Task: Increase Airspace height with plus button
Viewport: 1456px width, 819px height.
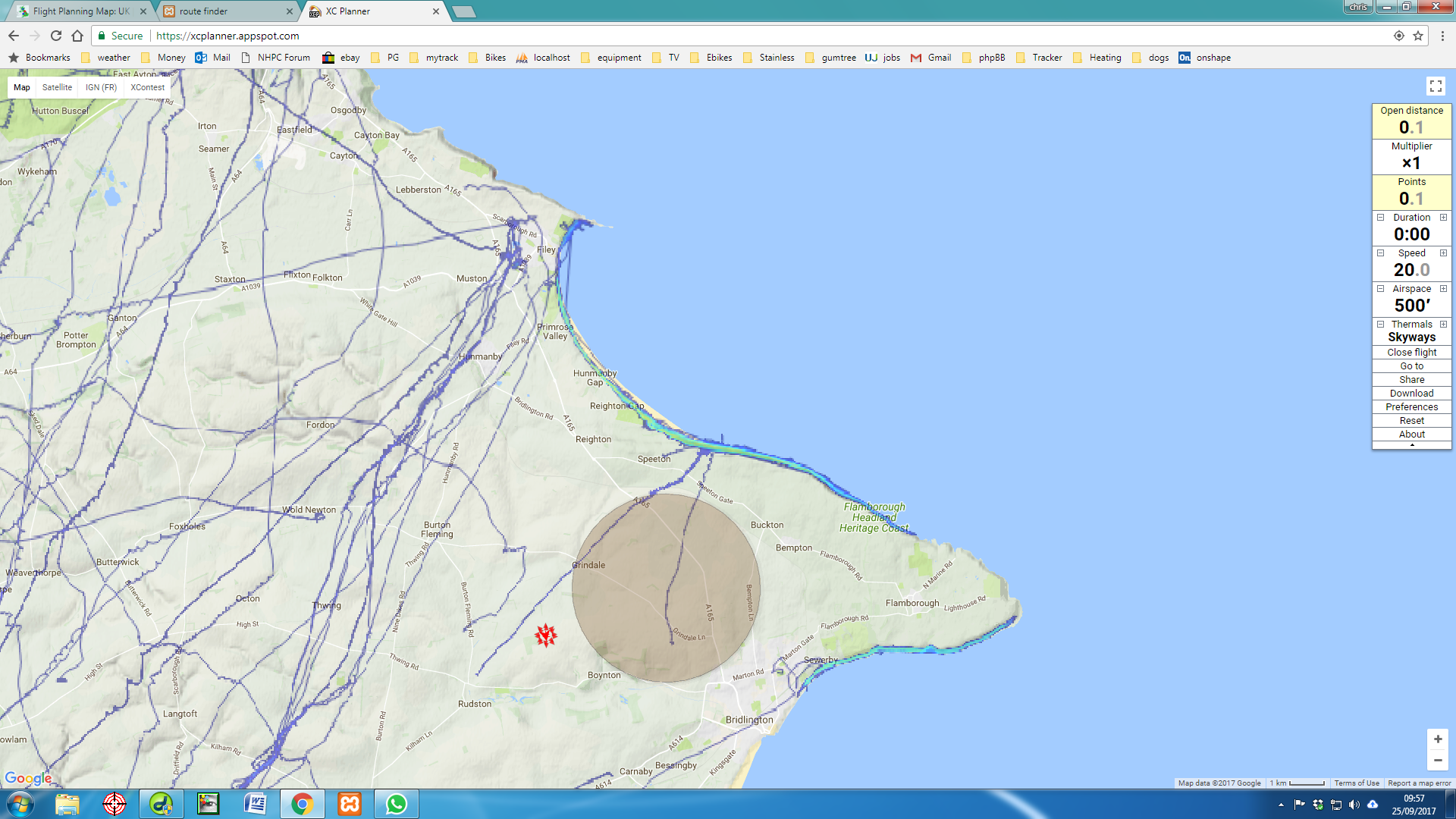Action: (1443, 289)
